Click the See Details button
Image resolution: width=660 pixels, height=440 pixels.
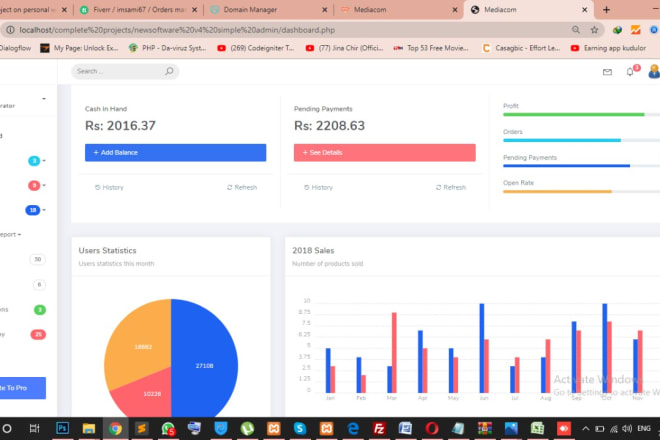tap(385, 152)
